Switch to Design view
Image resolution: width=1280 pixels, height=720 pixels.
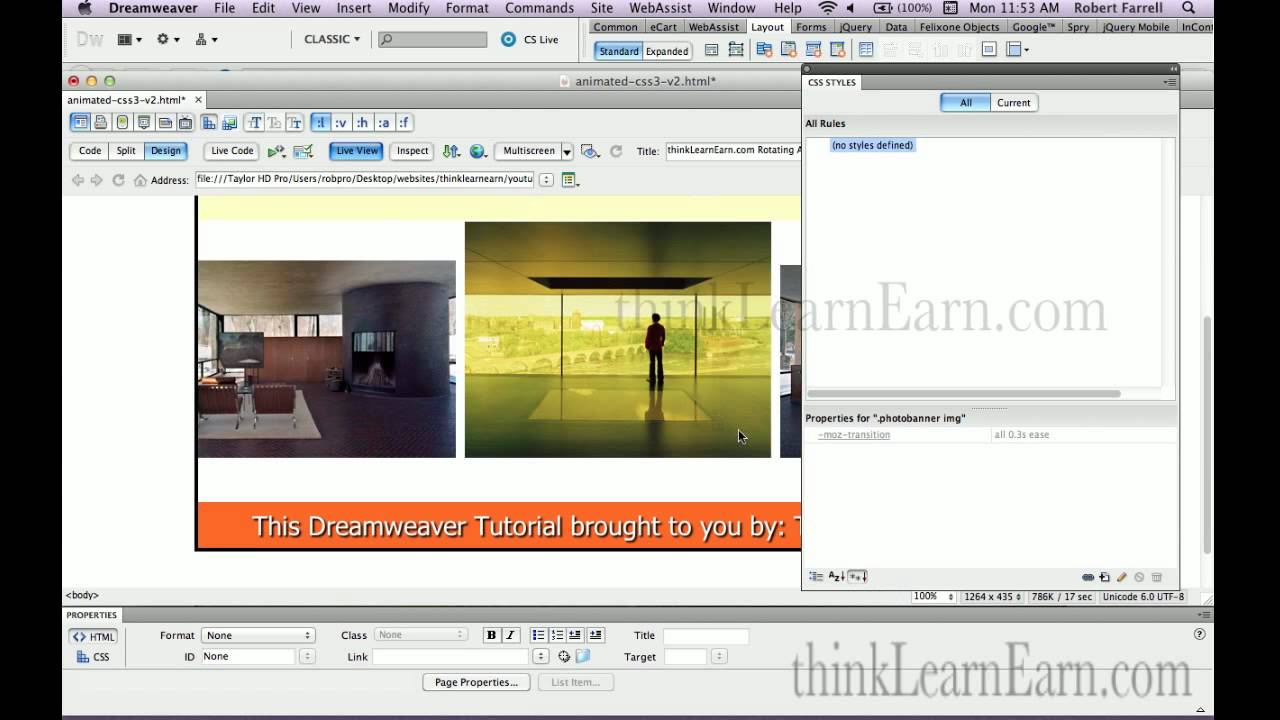coord(166,151)
